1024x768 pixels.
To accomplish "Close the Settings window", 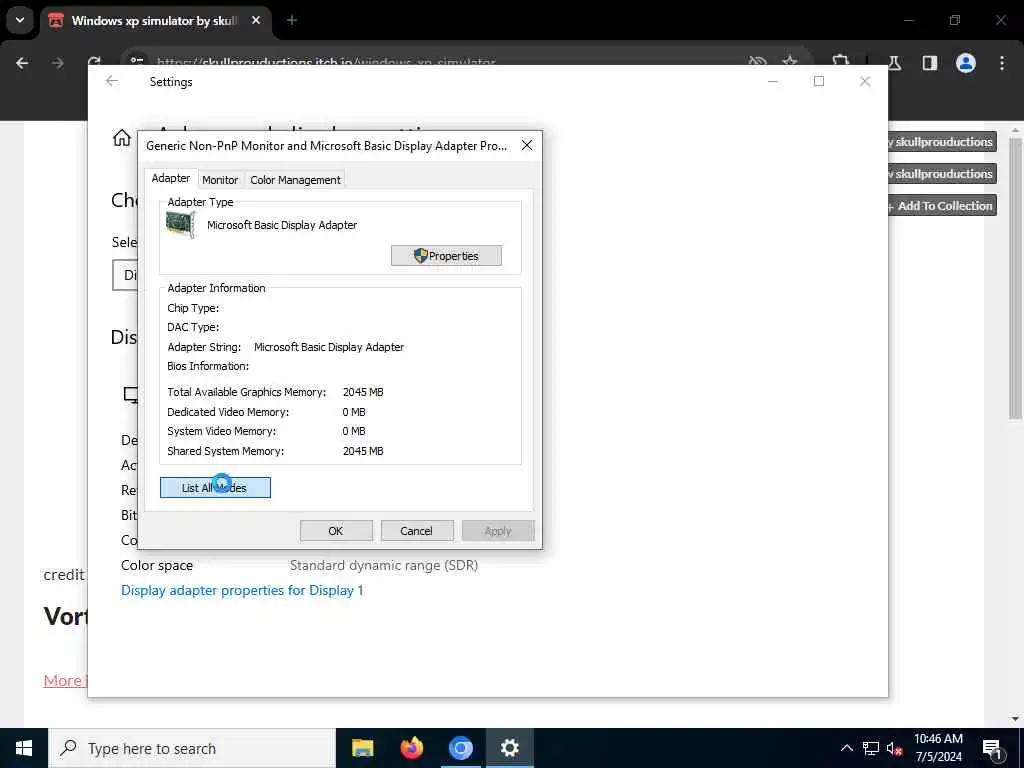I will (x=865, y=81).
